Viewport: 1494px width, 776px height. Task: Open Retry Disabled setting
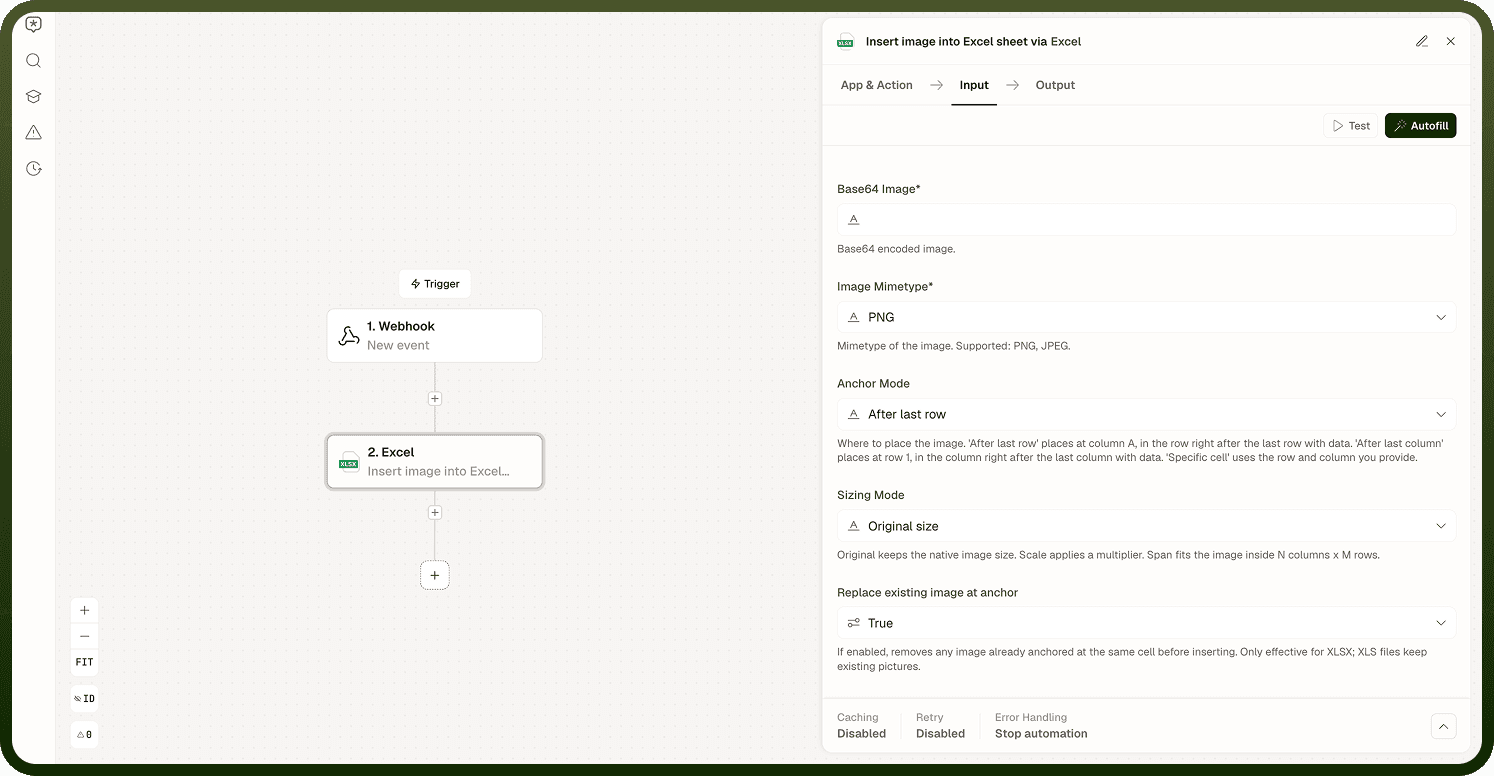tap(940, 726)
